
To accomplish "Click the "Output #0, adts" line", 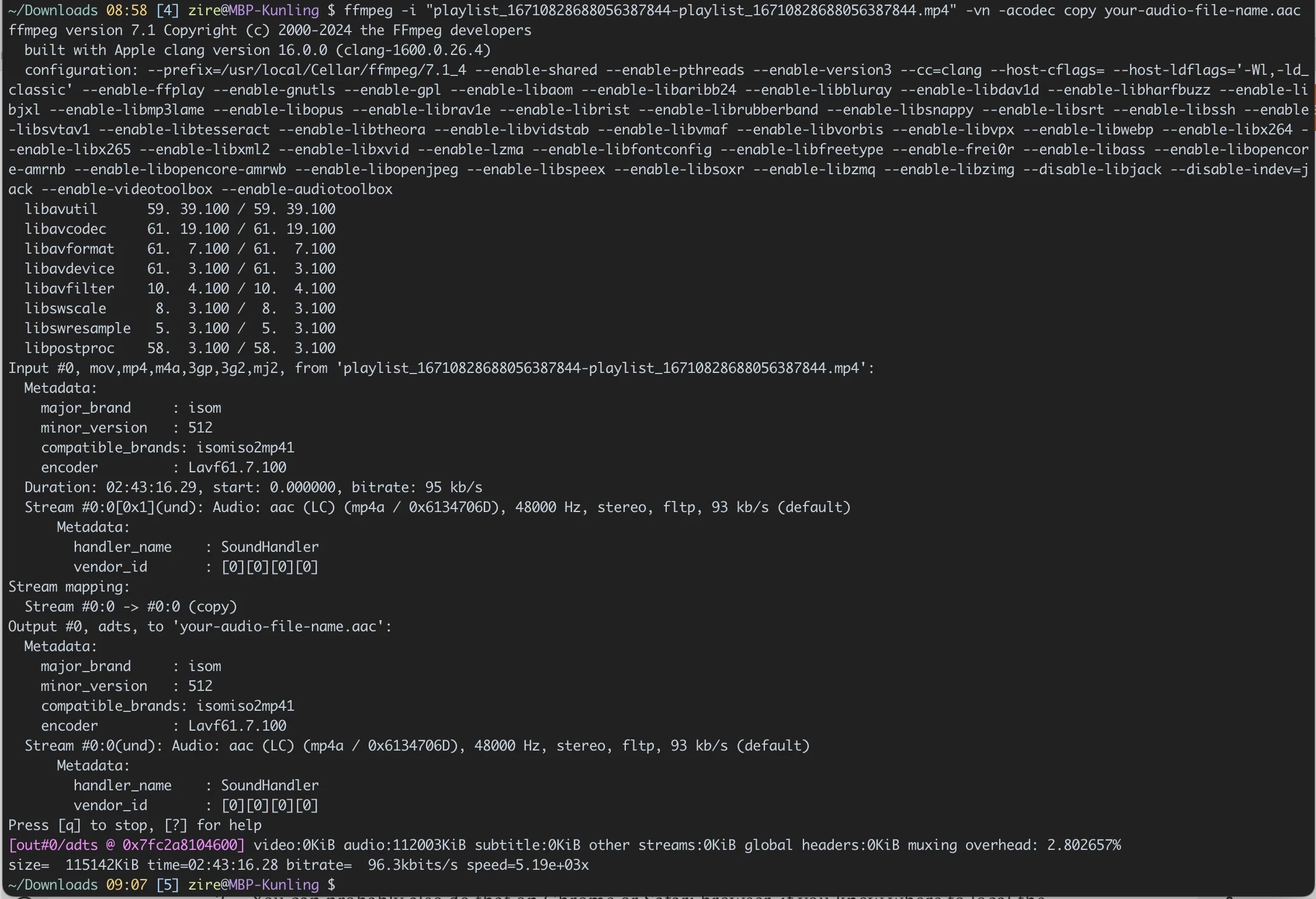I will point(199,627).
